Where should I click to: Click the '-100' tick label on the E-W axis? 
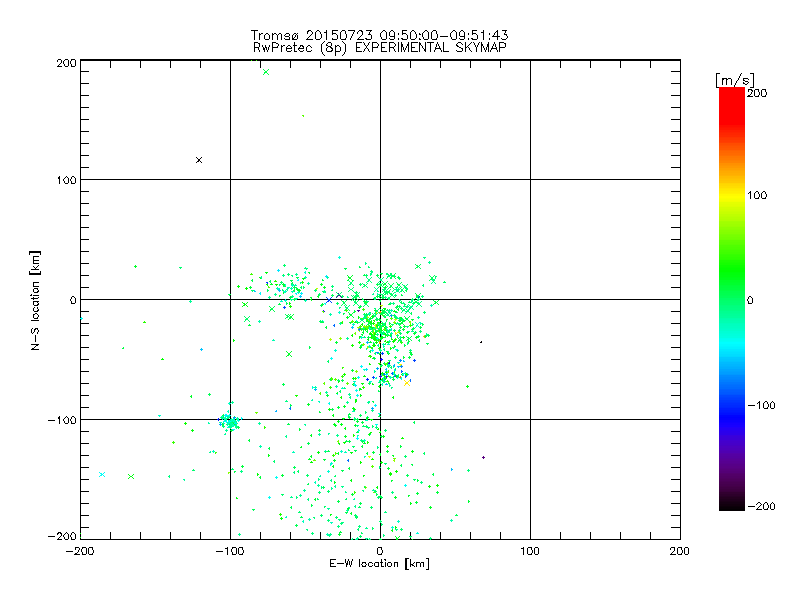tap(230, 551)
